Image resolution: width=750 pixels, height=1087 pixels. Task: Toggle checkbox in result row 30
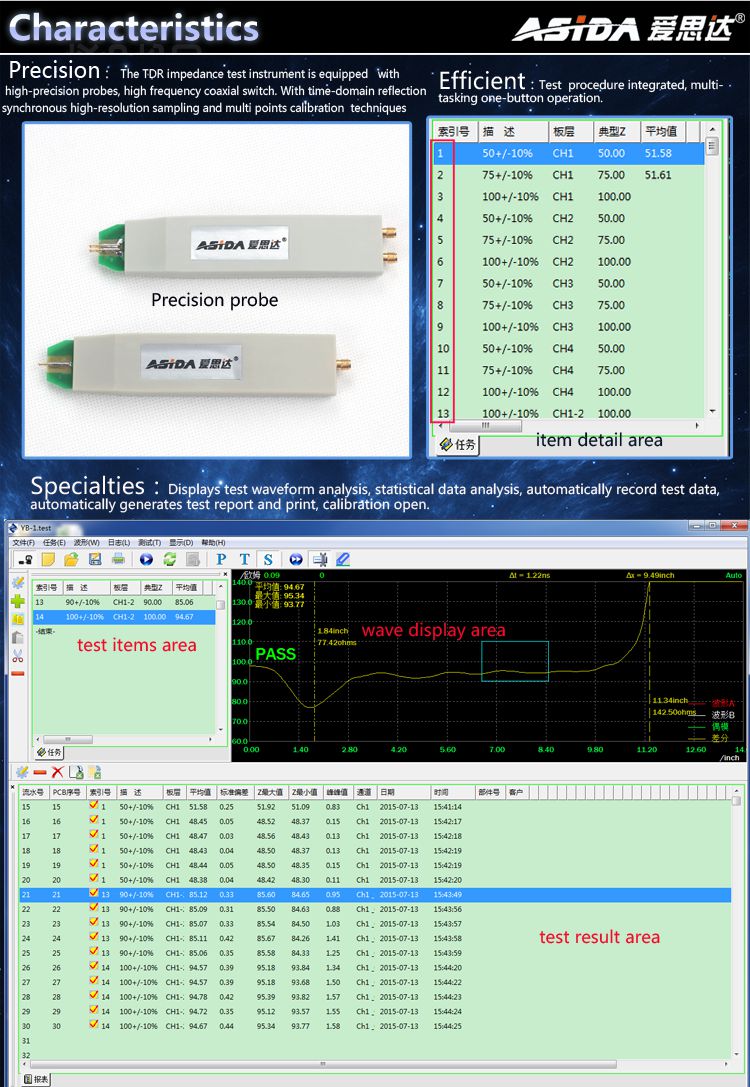[94, 1025]
